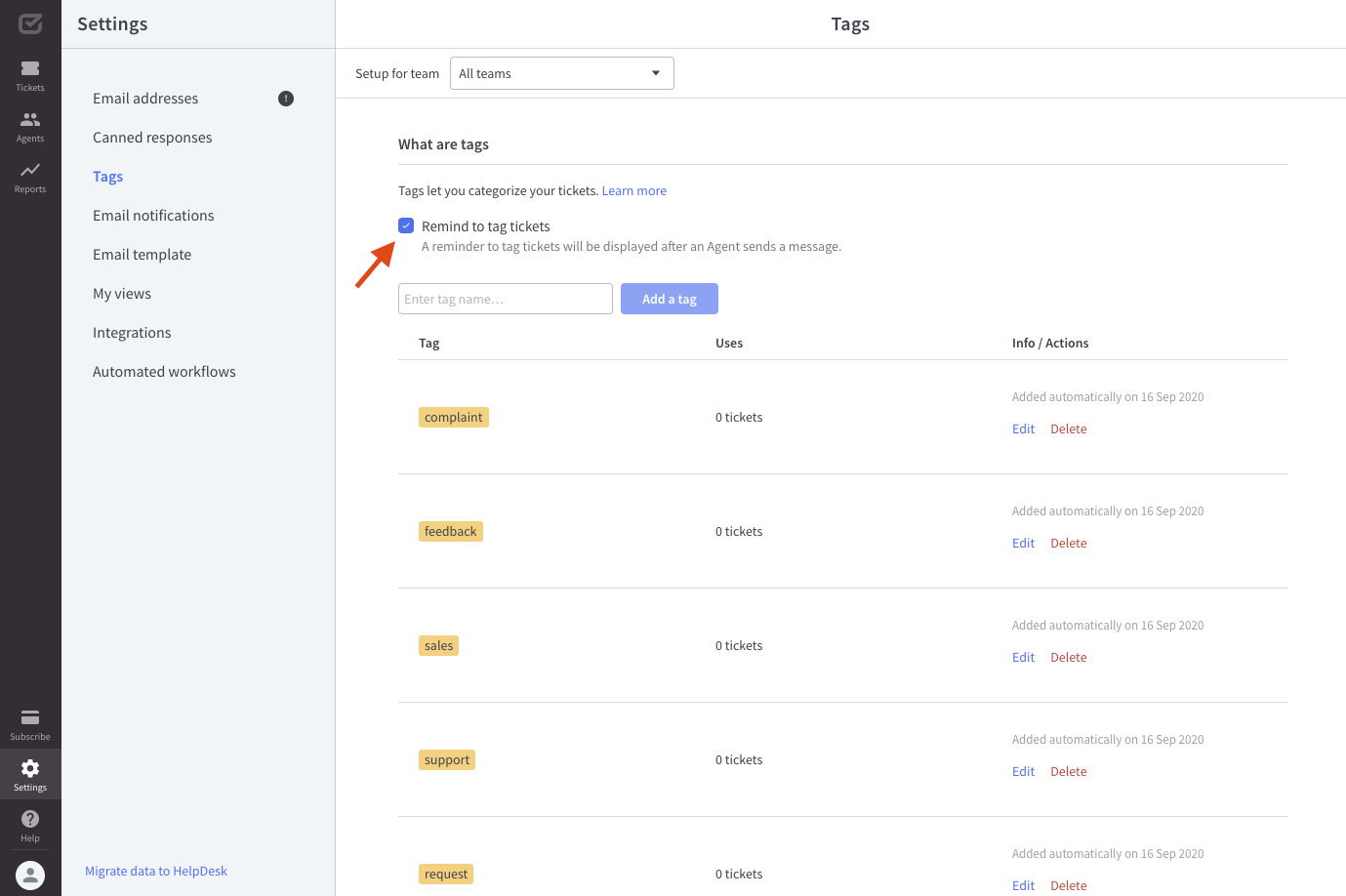Open My views settings
The height and width of the screenshot is (896, 1346).
(x=122, y=294)
